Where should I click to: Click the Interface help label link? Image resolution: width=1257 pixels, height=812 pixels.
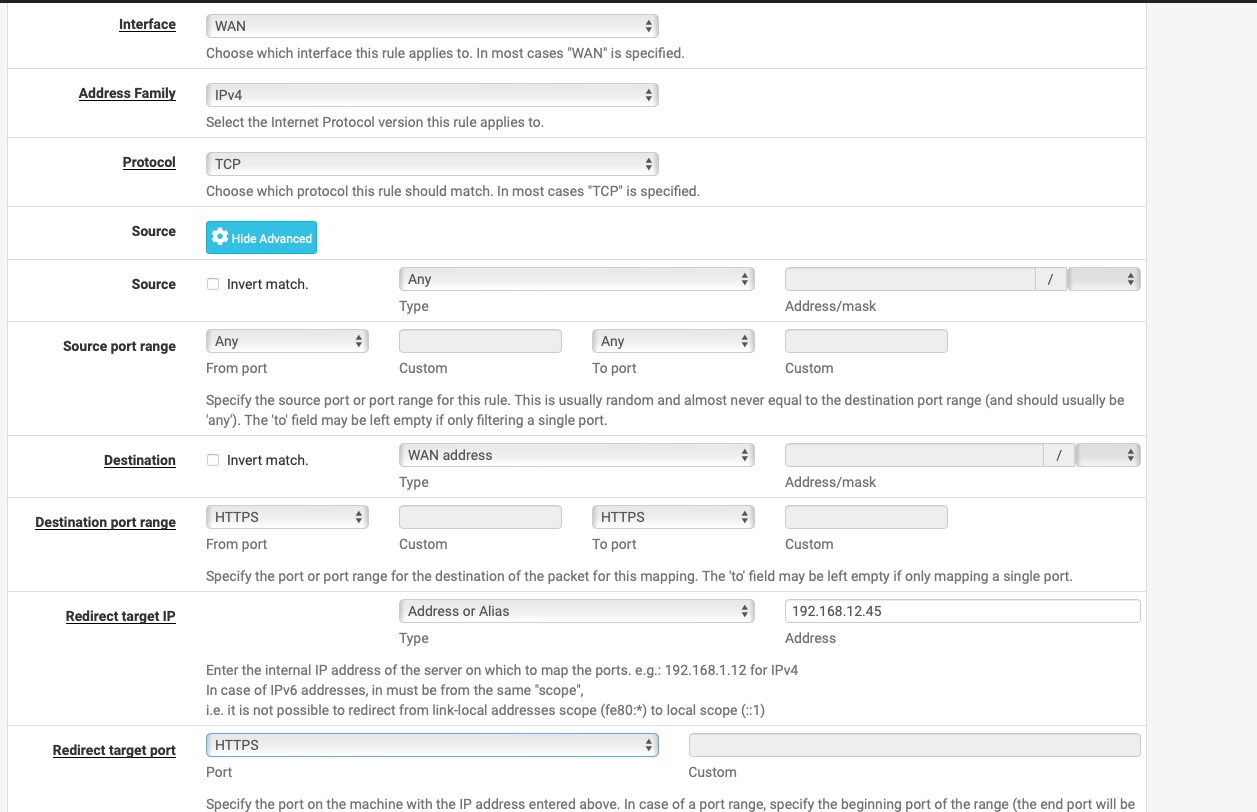147,24
